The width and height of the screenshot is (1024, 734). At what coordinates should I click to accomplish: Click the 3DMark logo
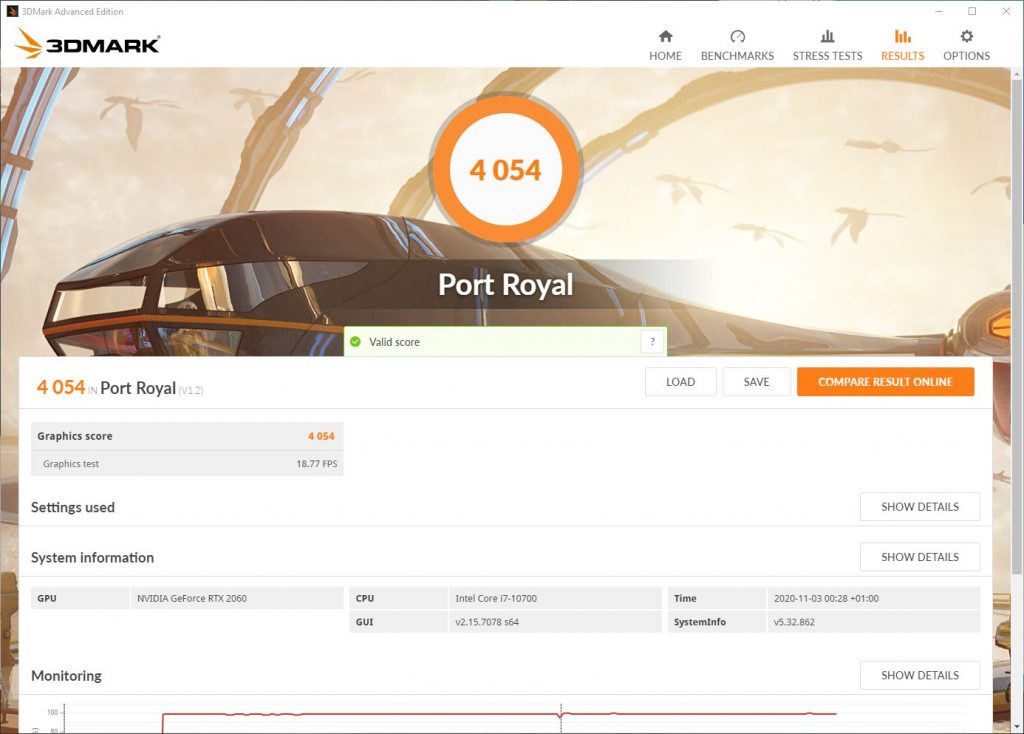(88, 43)
